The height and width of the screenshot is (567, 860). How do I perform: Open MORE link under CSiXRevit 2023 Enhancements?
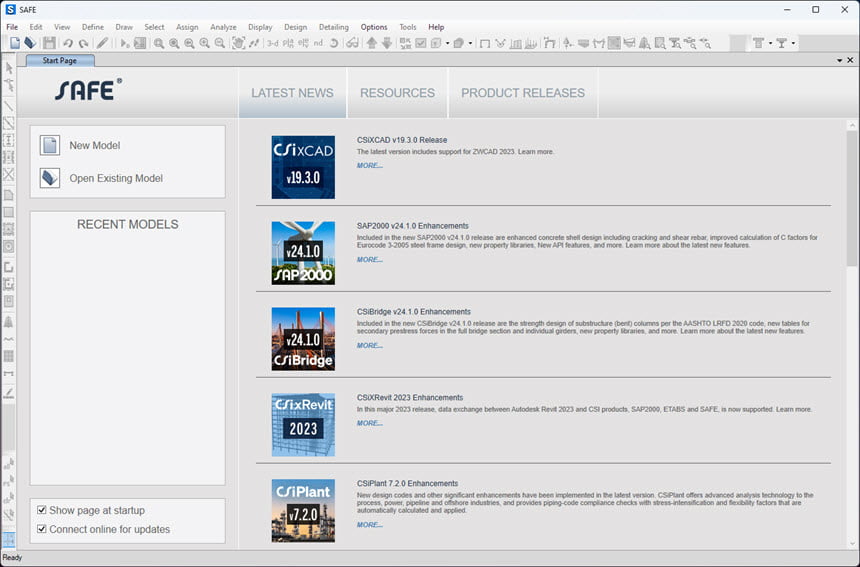click(370, 423)
